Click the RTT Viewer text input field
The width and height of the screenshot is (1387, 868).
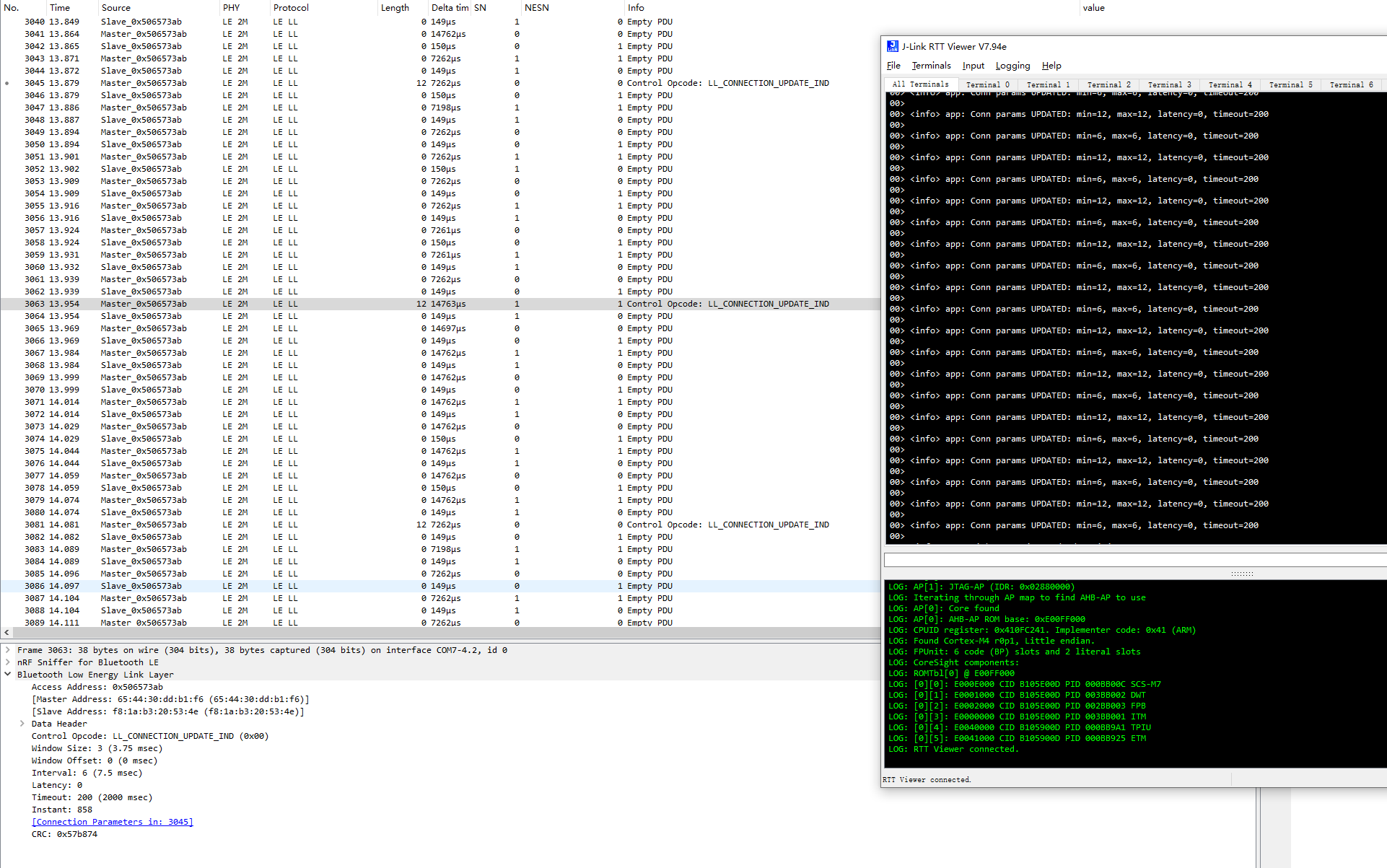coord(1133,560)
